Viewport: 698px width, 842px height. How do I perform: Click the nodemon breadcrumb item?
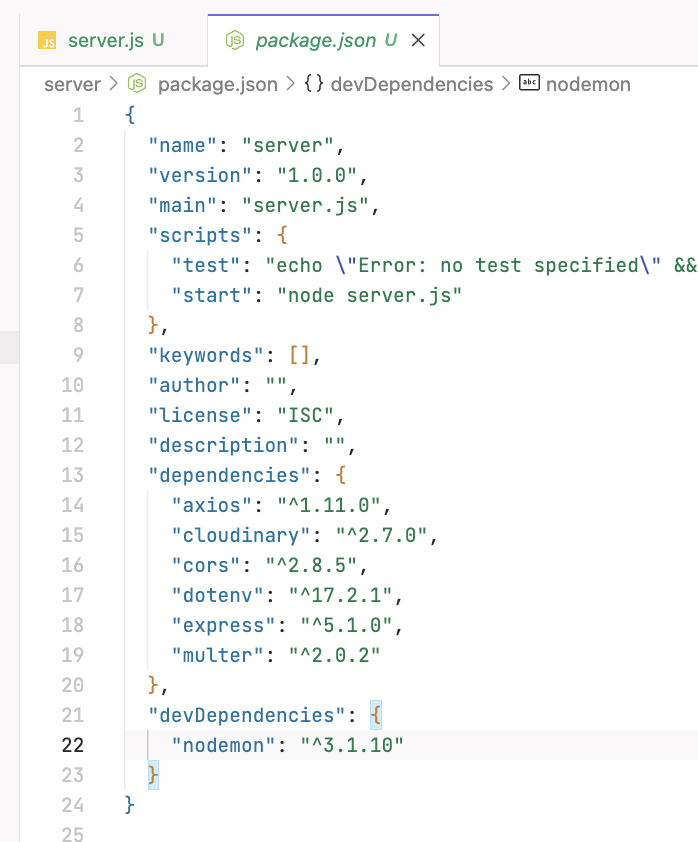pos(588,84)
